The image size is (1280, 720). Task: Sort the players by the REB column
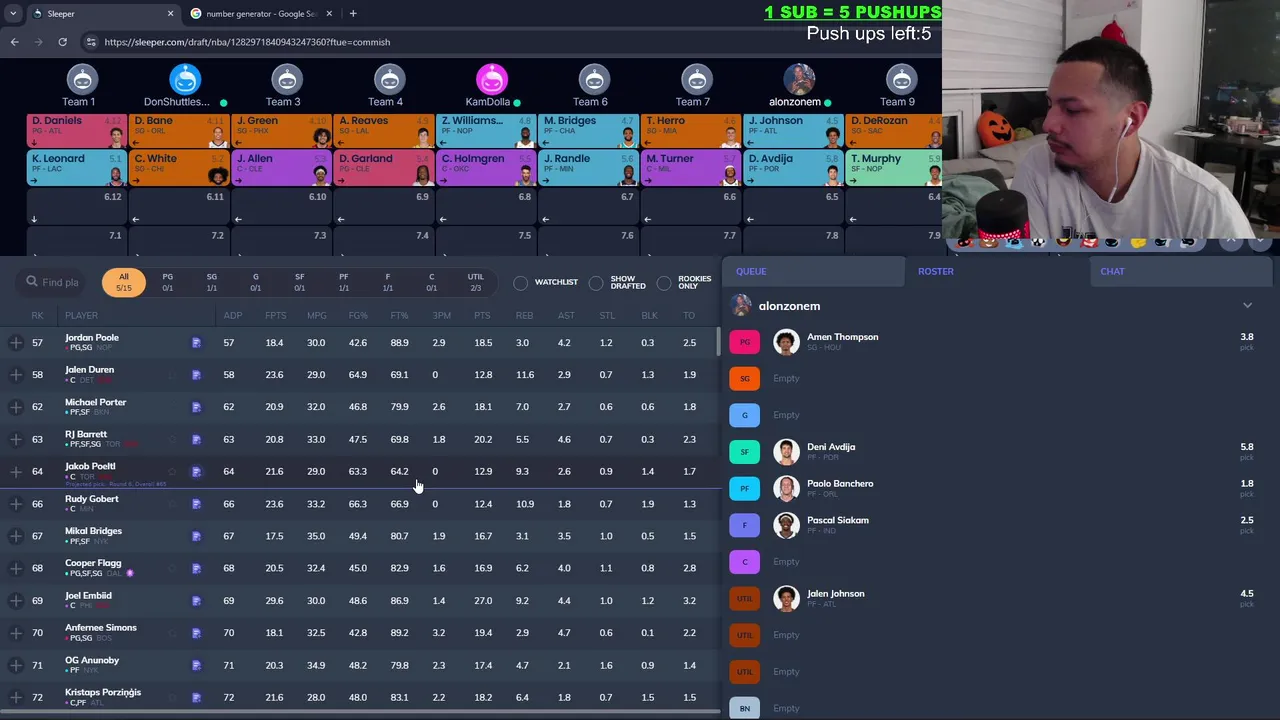[524, 315]
